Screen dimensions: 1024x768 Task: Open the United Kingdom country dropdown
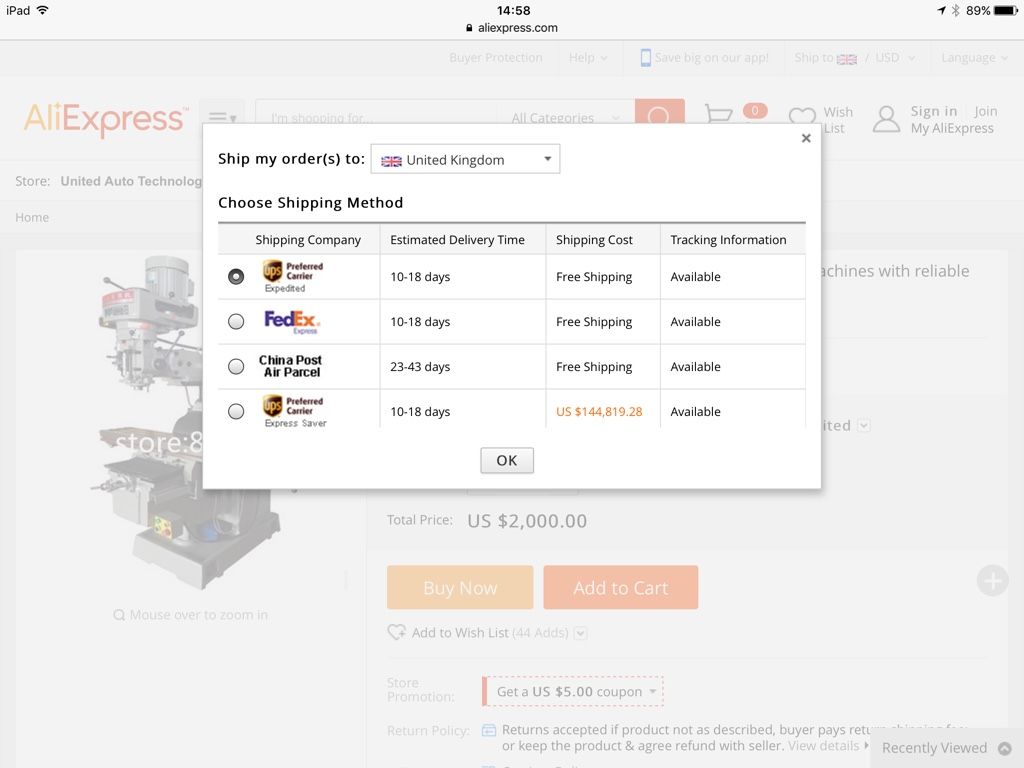point(465,159)
